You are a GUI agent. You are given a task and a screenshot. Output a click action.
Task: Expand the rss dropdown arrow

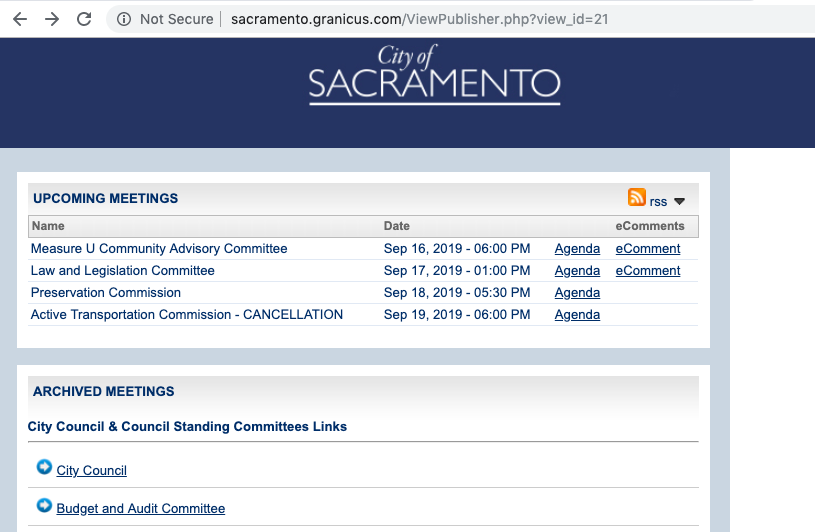coord(679,201)
